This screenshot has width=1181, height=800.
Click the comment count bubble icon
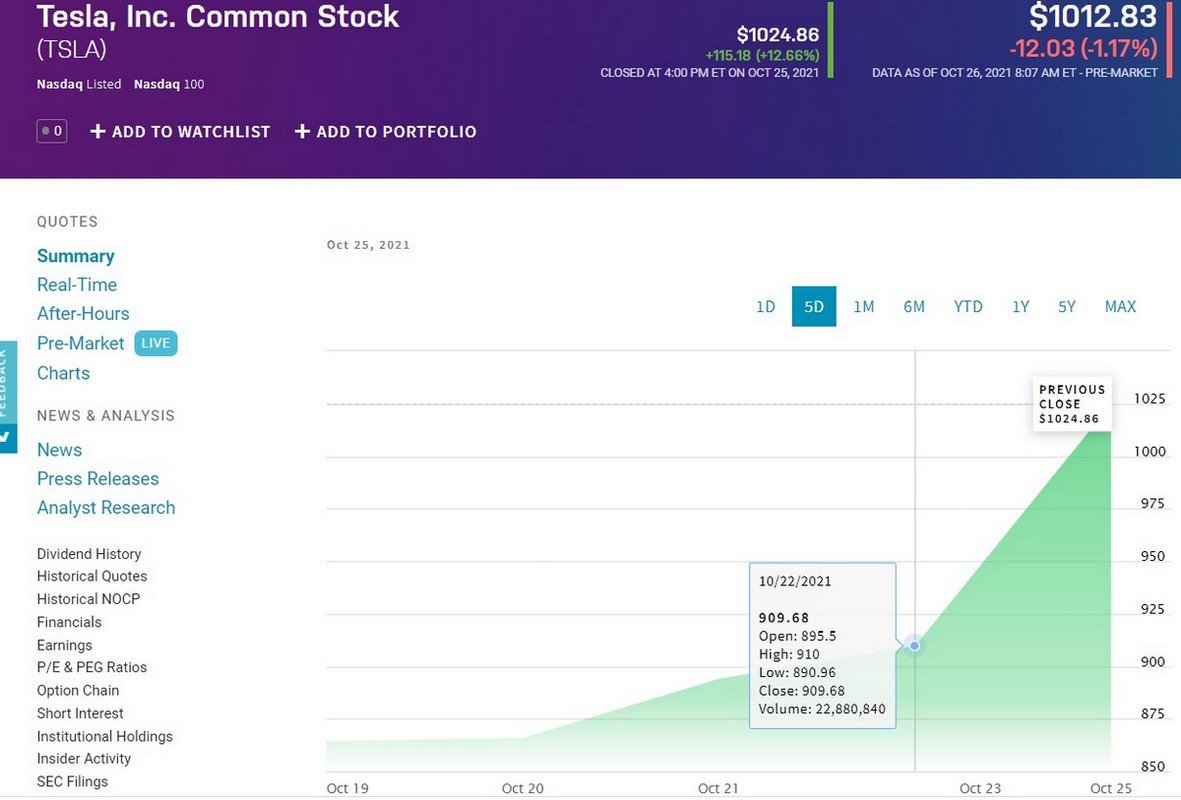[52, 131]
